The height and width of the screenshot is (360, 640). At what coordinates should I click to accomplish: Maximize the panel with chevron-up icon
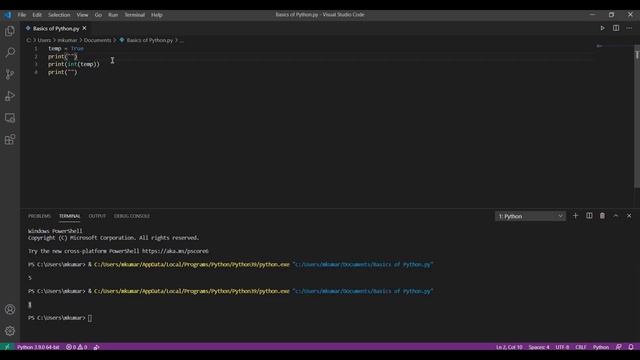click(x=616, y=216)
